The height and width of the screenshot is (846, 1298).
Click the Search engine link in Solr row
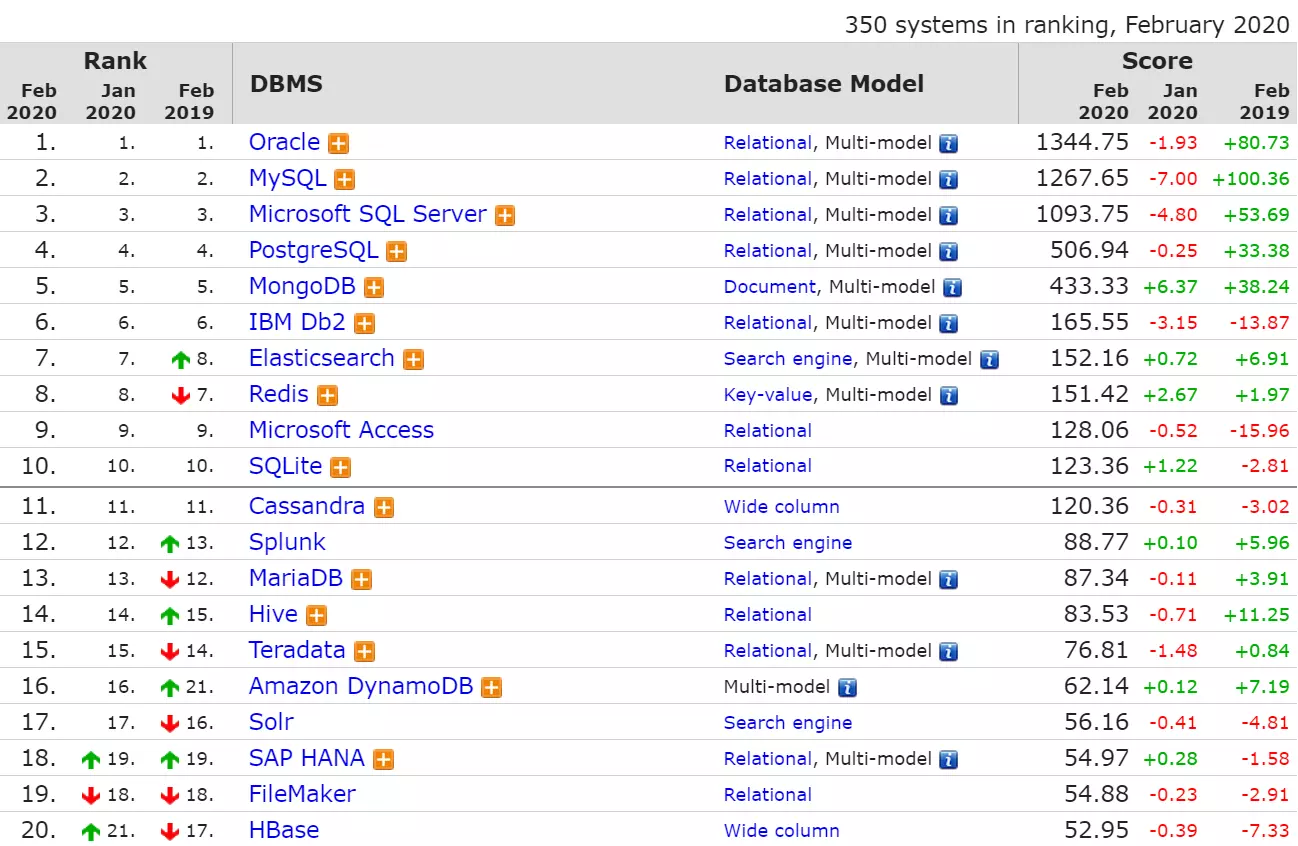pyautogui.click(x=787, y=723)
